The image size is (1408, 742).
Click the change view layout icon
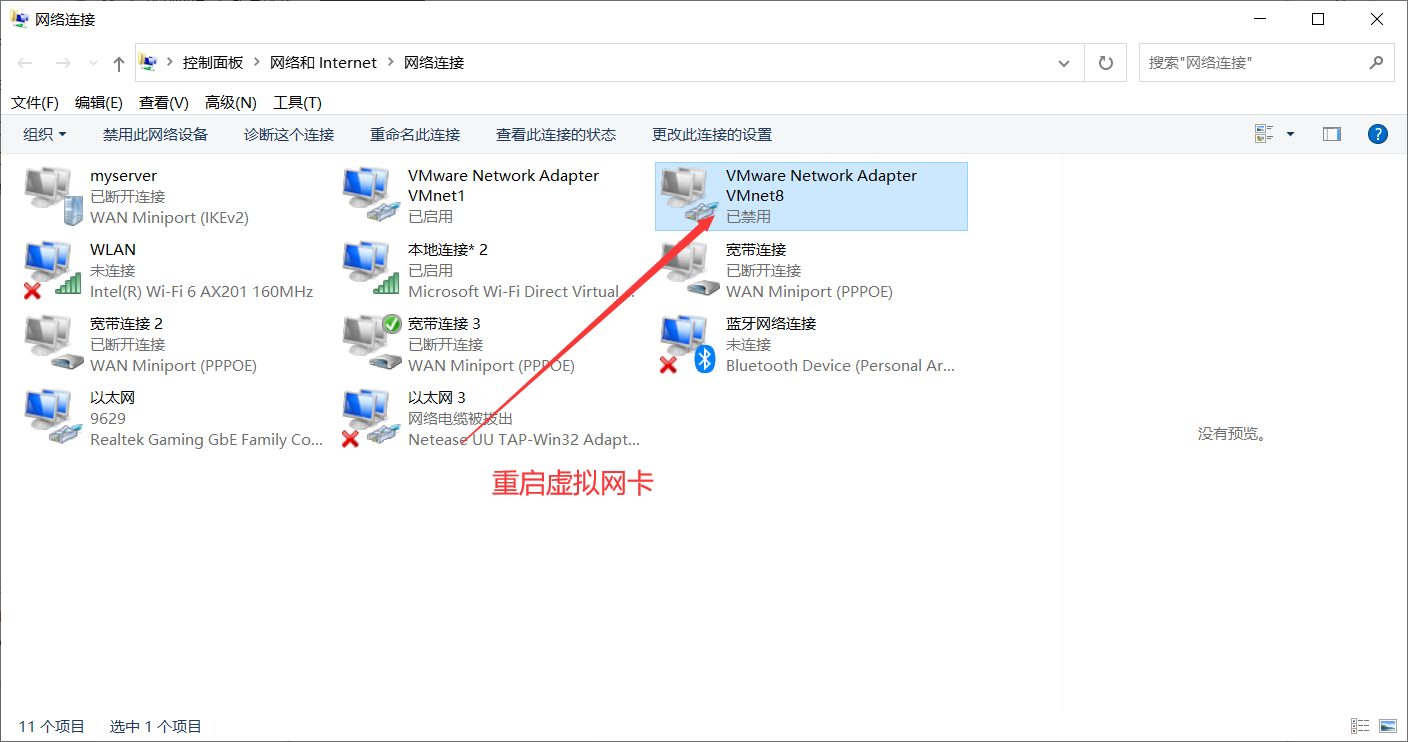pyautogui.click(x=1264, y=134)
